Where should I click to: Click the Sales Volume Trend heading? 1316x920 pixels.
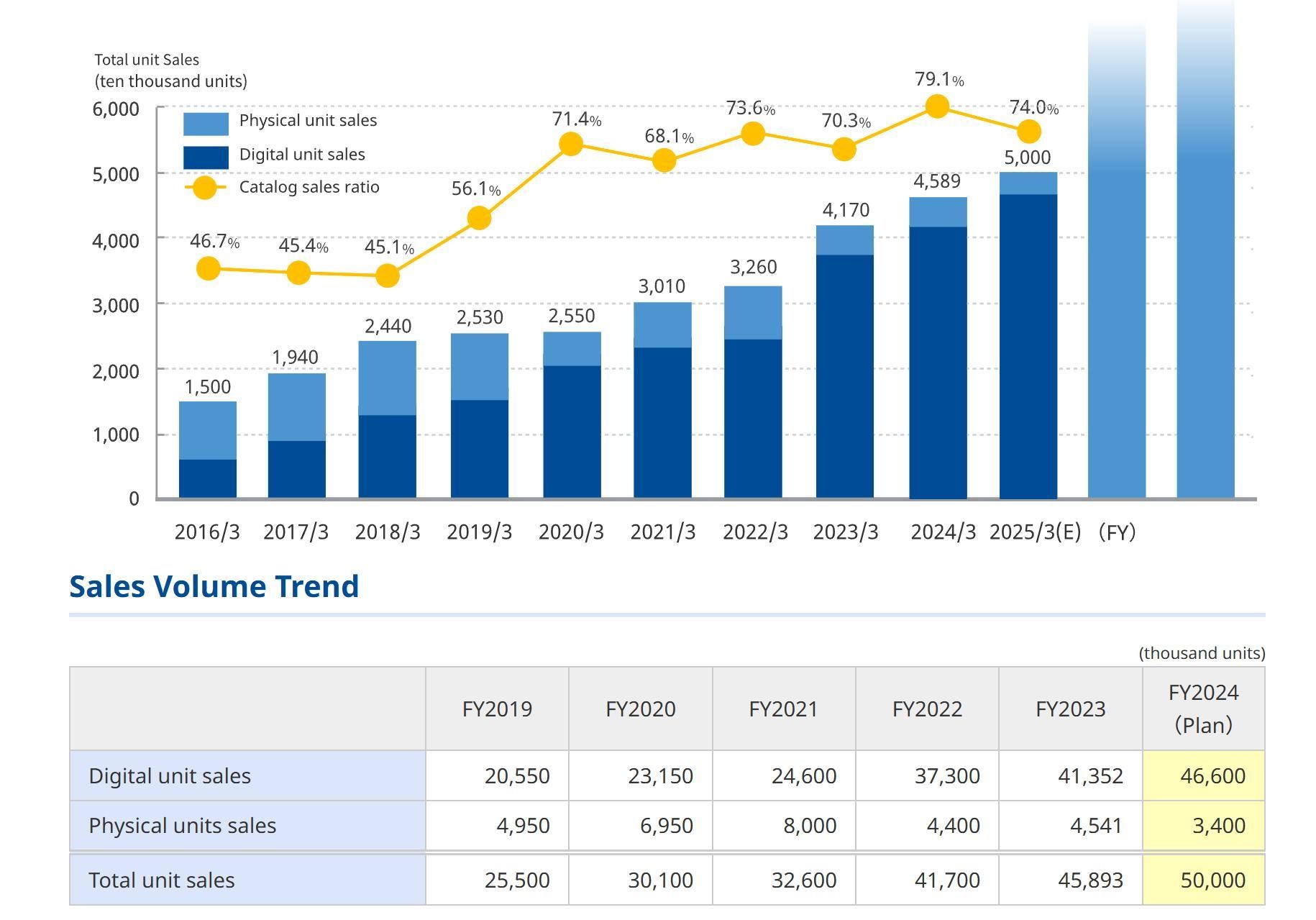tap(214, 586)
